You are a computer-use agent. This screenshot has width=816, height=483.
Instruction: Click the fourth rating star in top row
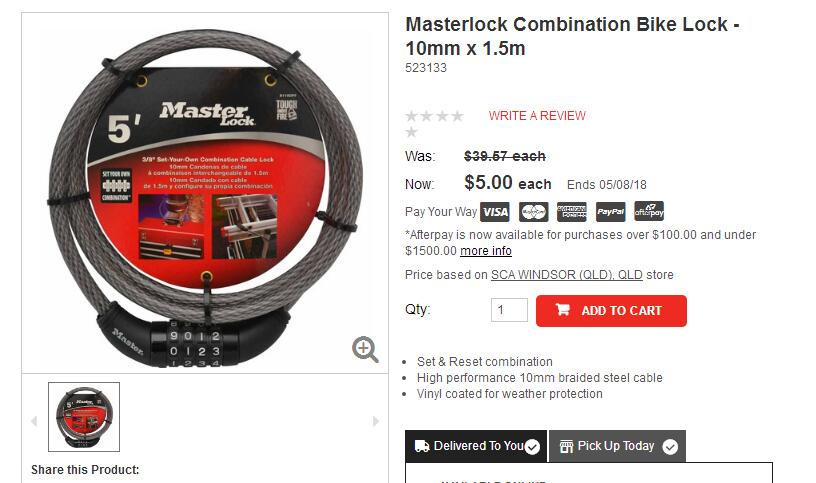point(457,116)
